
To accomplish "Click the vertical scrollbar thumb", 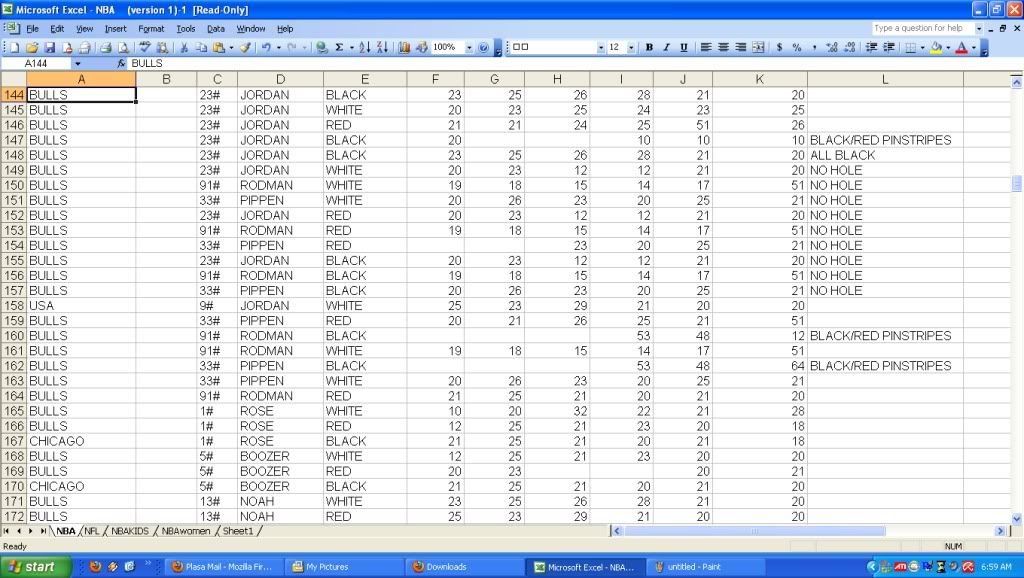I will [1016, 184].
